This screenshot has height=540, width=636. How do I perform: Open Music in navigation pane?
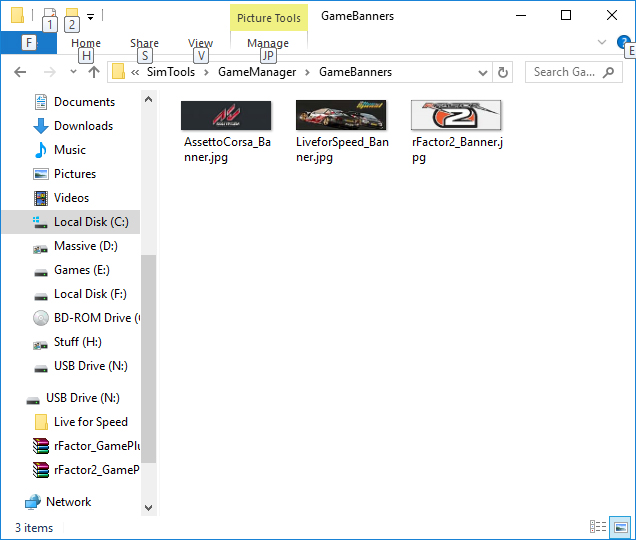pyautogui.click(x=70, y=150)
